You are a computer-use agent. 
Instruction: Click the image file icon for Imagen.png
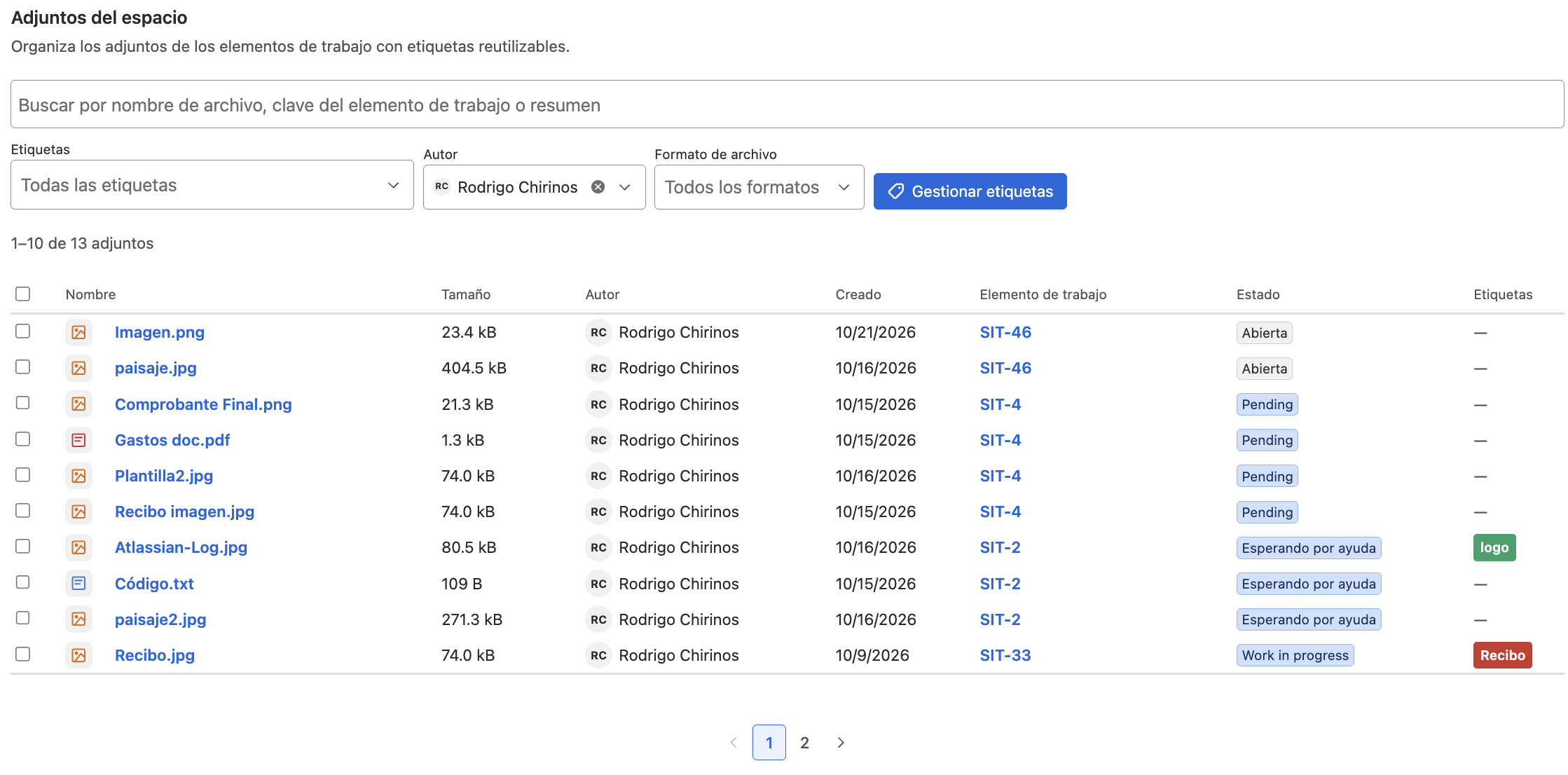[78, 332]
